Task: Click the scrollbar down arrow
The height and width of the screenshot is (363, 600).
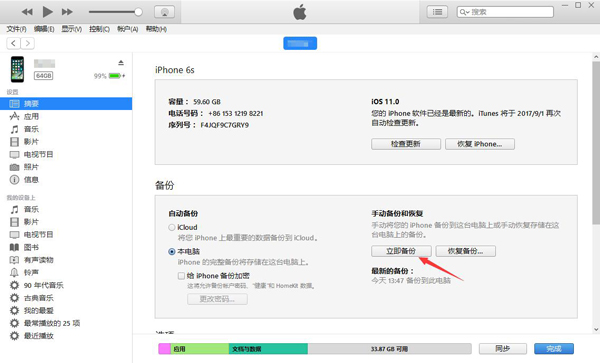Action: click(x=596, y=329)
